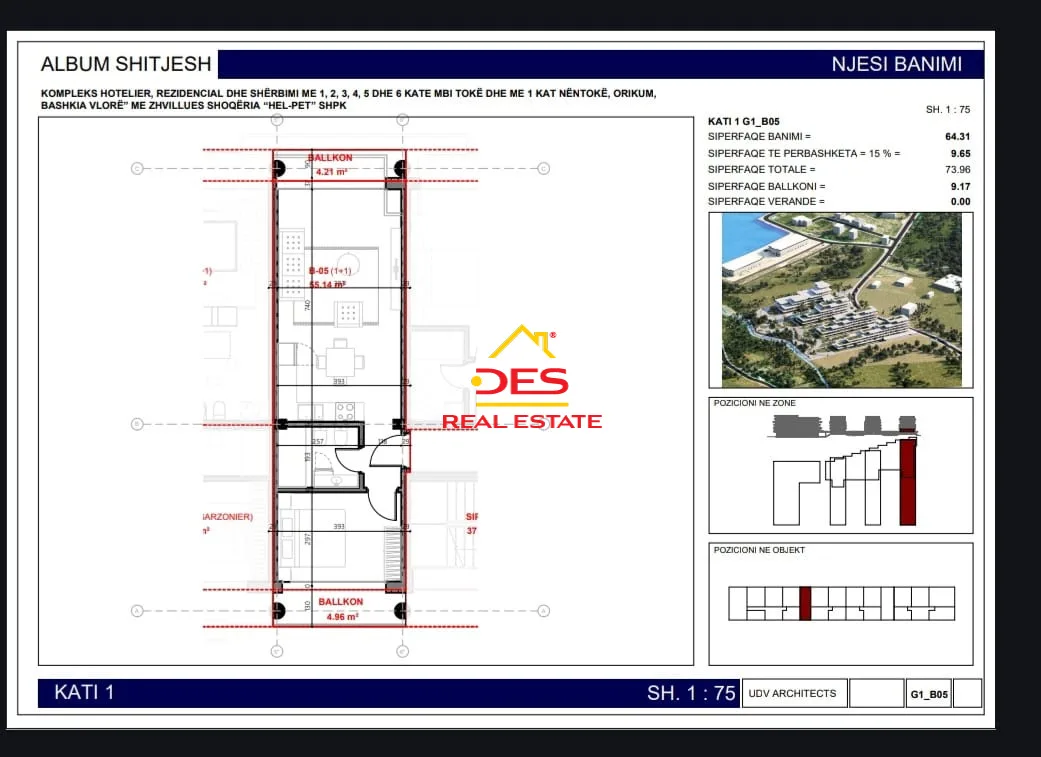Select the "B-05 (1+1)" apartment label
Screen dimensions: 1041x757
330,271
